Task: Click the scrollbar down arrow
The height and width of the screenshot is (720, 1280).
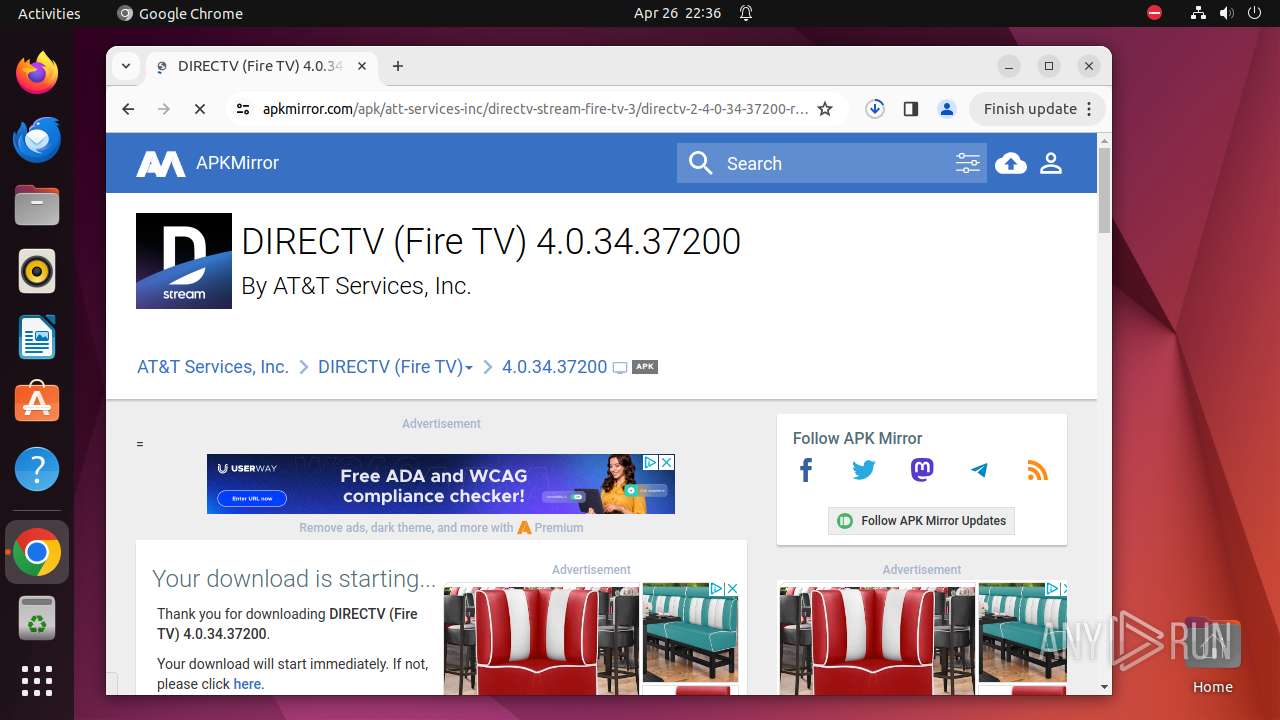Action: (x=1104, y=687)
